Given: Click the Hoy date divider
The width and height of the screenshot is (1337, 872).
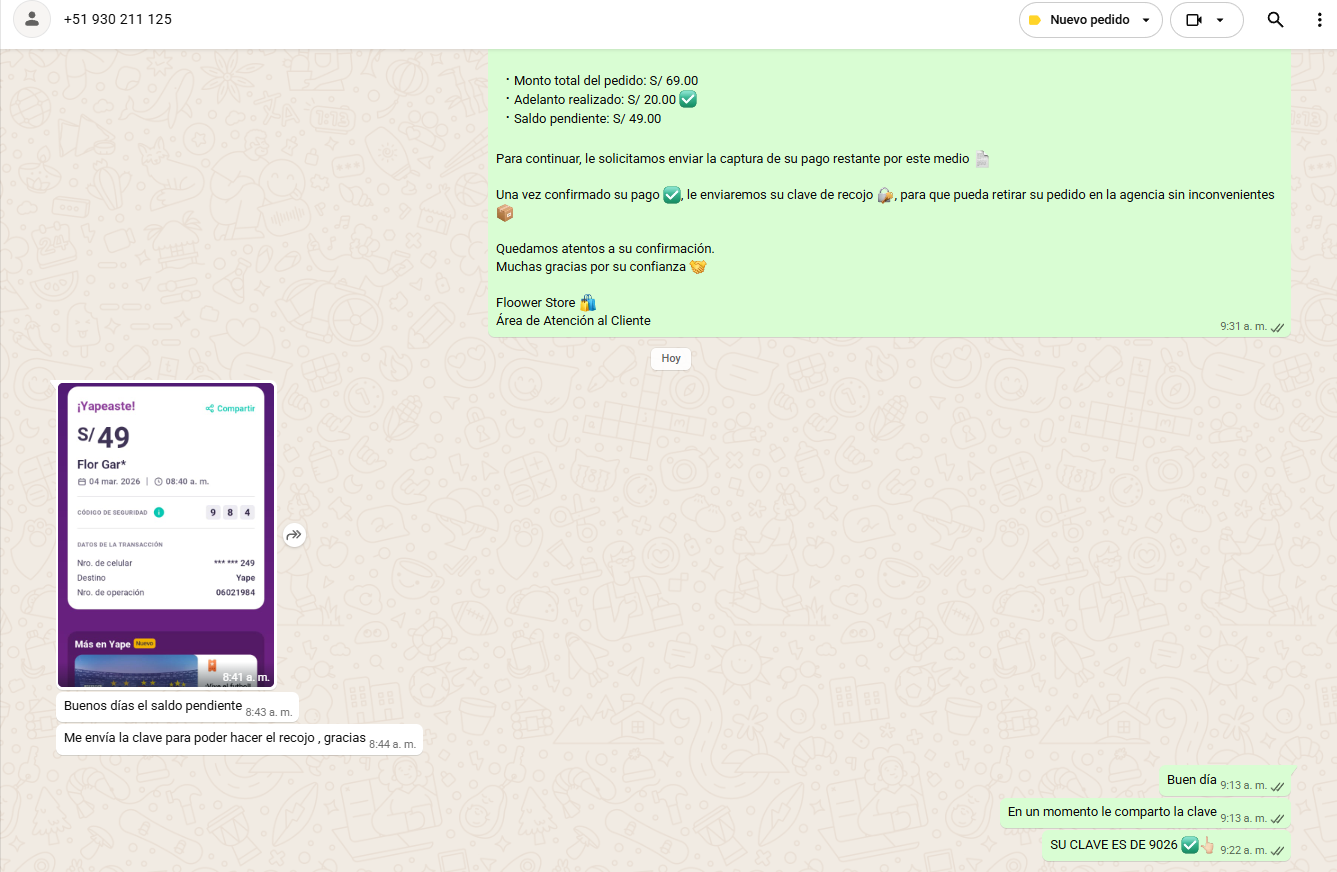Looking at the screenshot, I should (670, 358).
